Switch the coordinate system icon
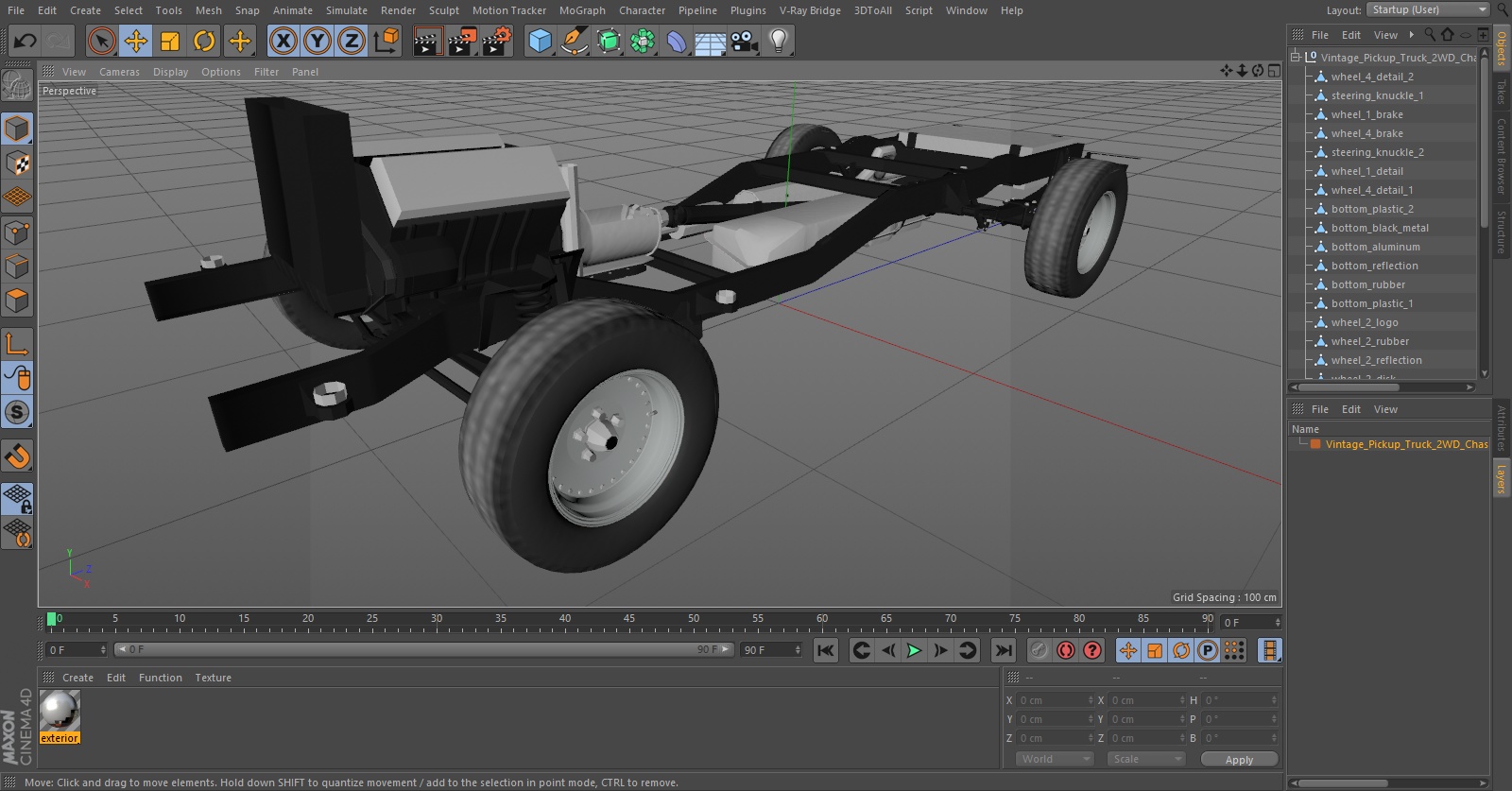1512x791 pixels. coord(387,41)
